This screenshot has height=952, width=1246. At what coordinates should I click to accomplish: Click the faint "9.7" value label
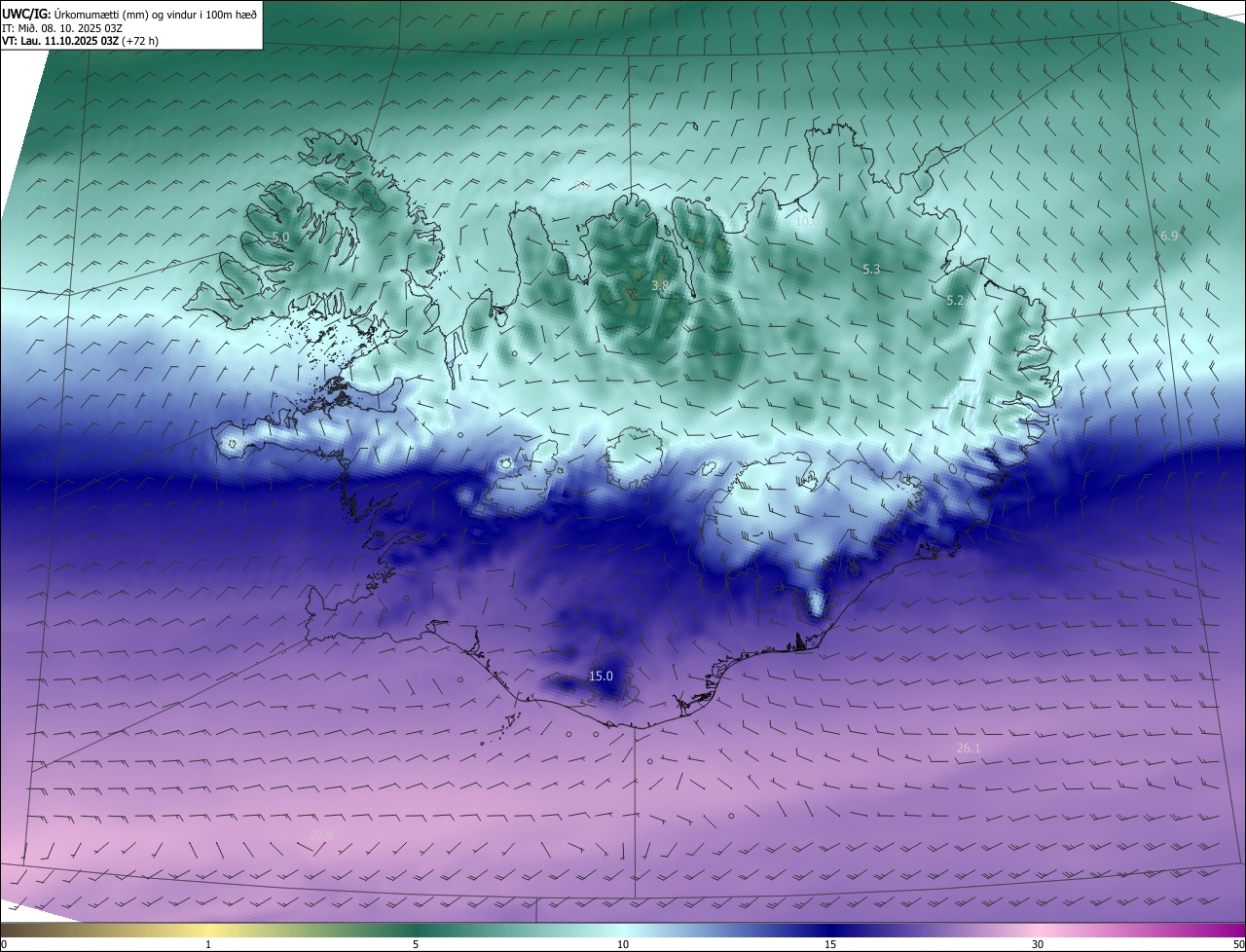[583, 185]
